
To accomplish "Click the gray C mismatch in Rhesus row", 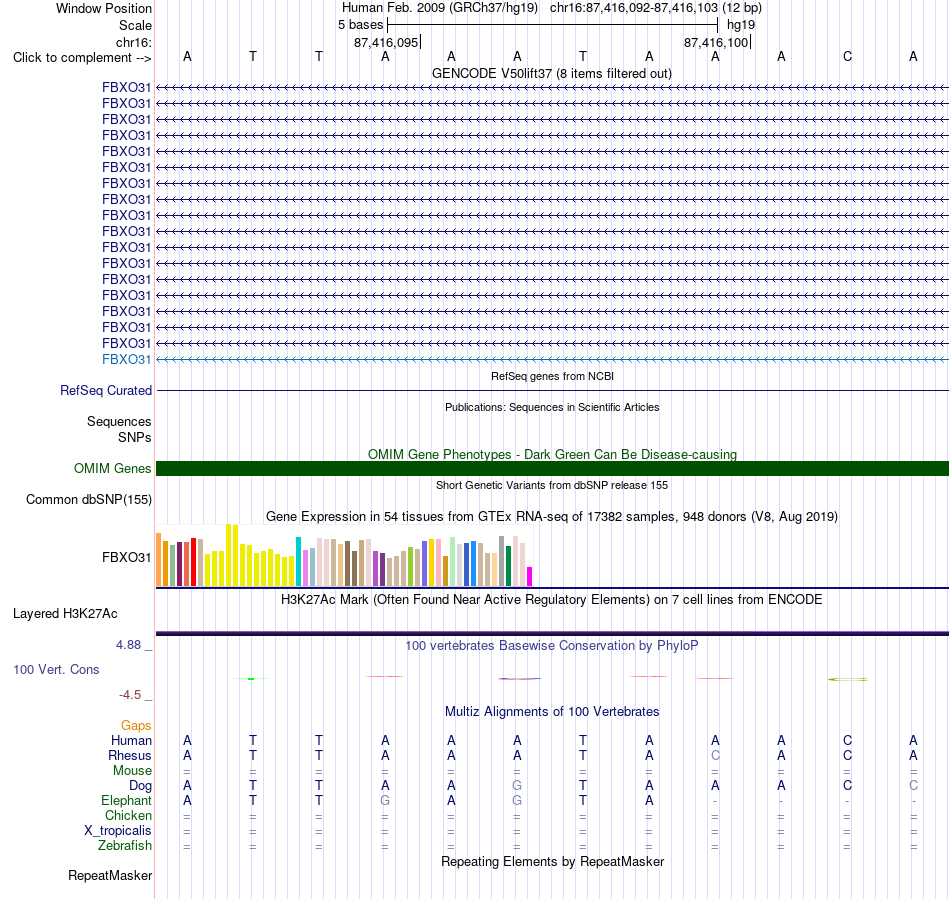I will click(x=716, y=755).
